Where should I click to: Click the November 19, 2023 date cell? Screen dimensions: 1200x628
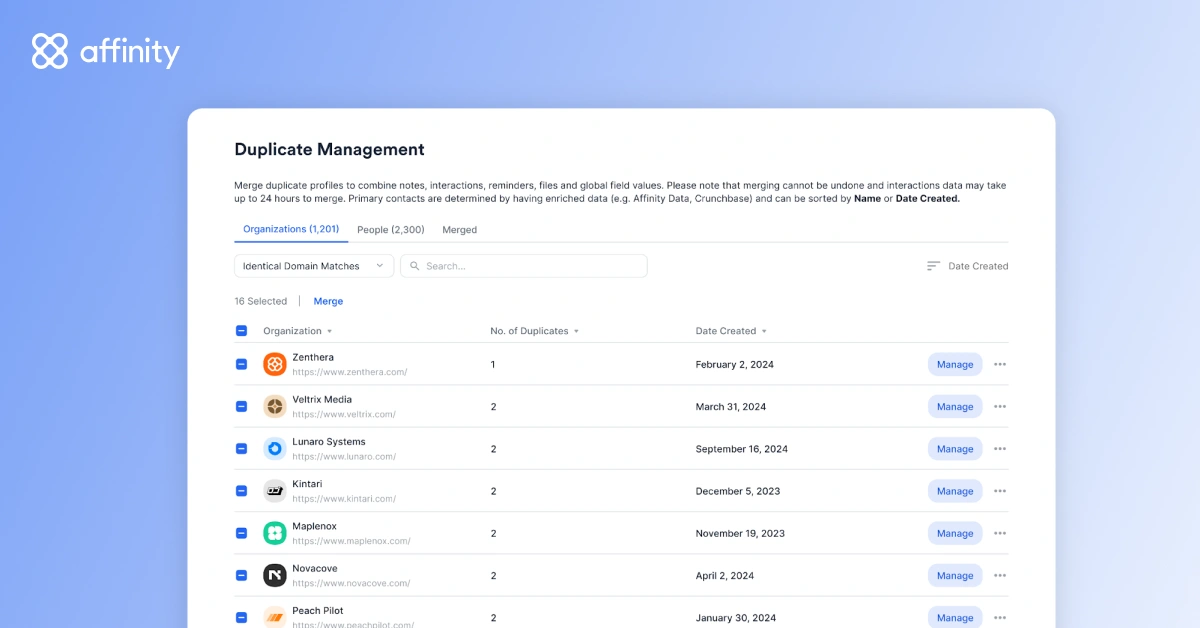click(740, 533)
